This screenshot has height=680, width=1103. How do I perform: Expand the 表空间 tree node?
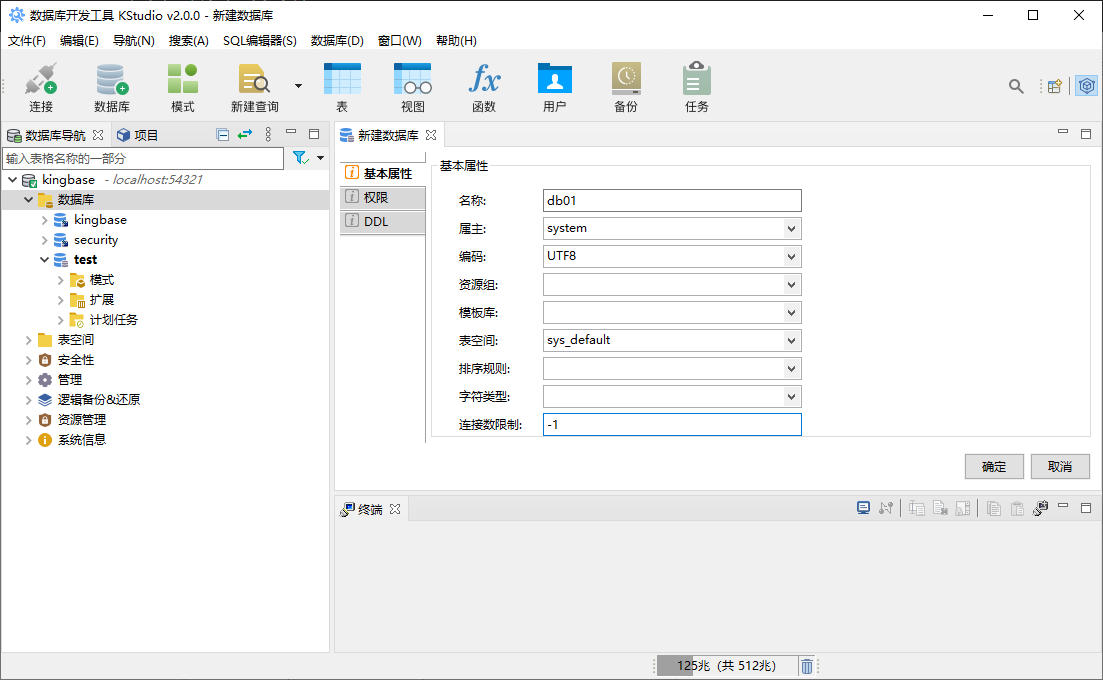[28, 340]
